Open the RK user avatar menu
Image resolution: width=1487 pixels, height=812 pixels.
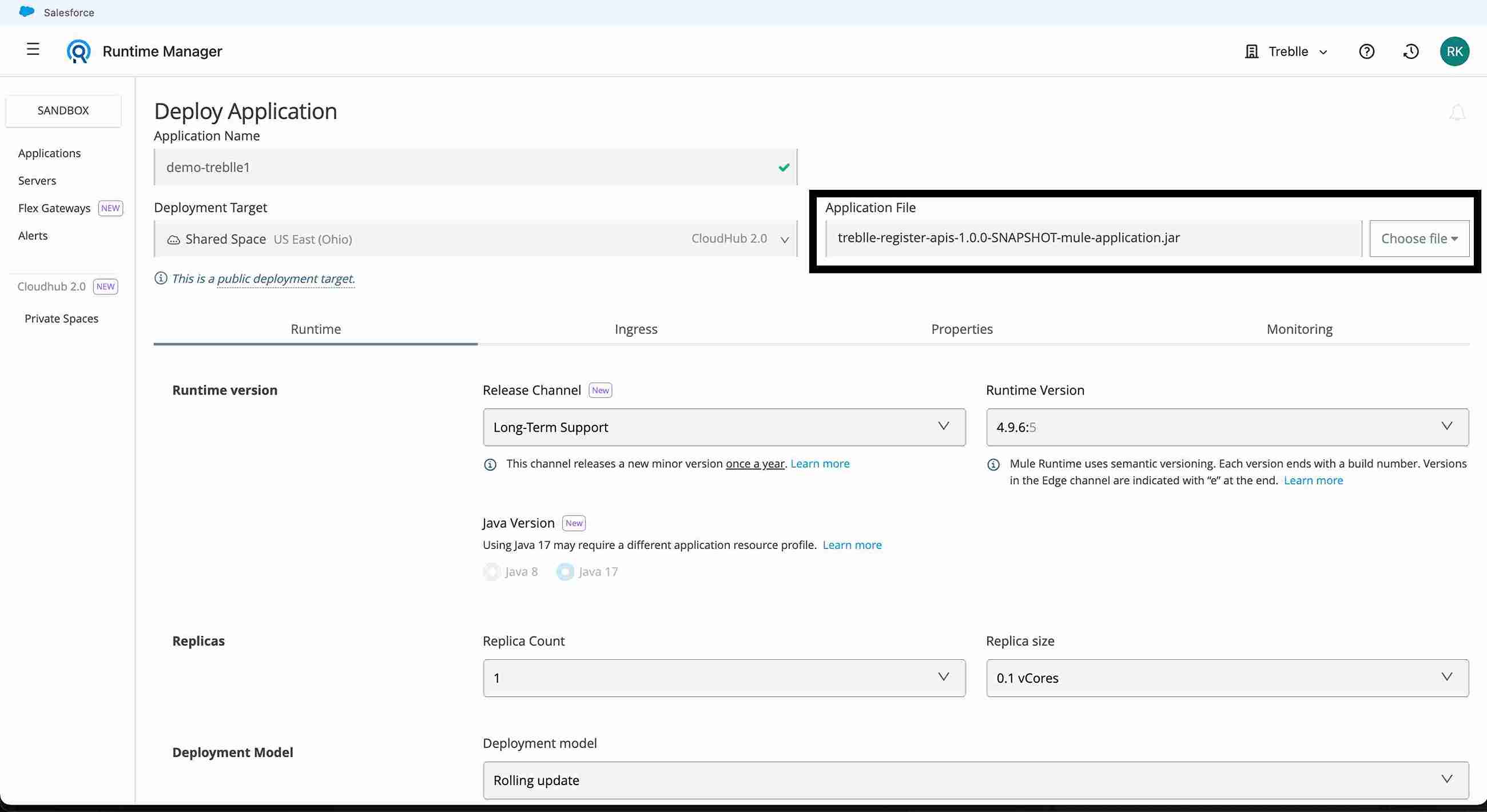coord(1455,51)
